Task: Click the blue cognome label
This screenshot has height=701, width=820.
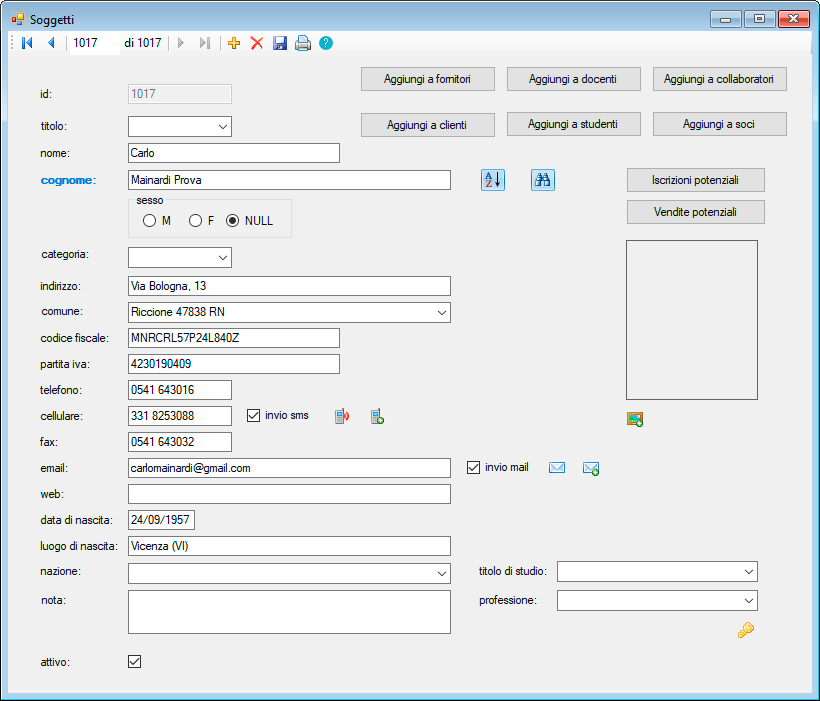Action: pos(69,180)
